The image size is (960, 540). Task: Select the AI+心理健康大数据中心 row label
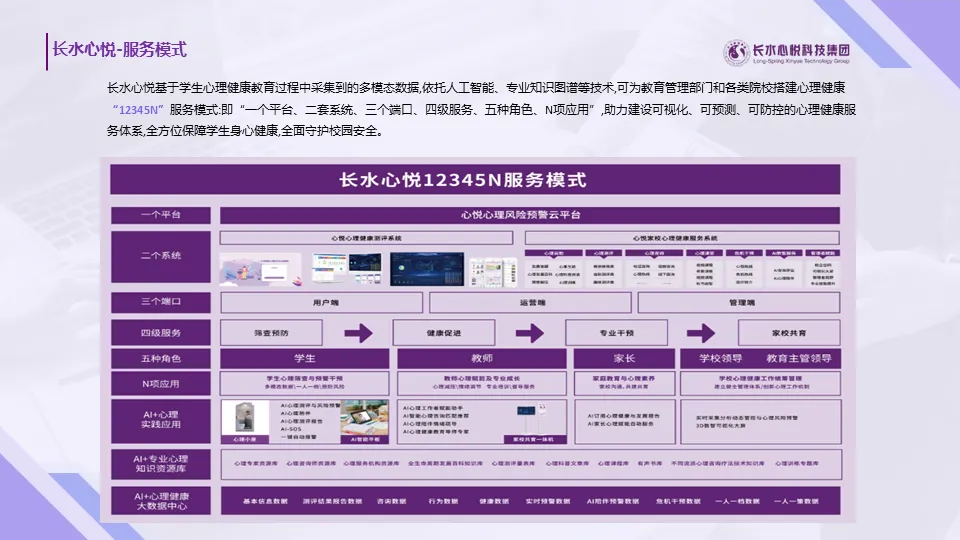[x=161, y=501]
